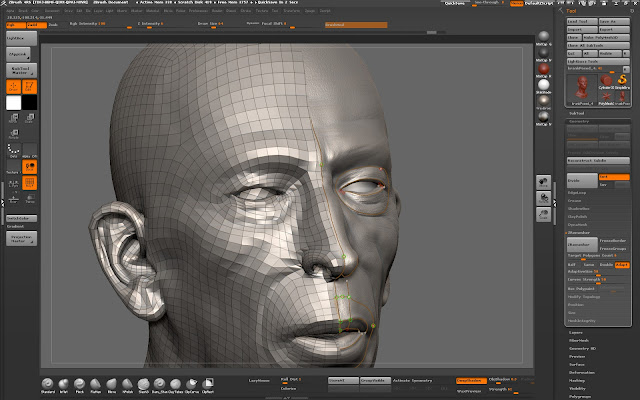Click the LightBox button
This screenshot has width=640, height=400.
(19, 37)
